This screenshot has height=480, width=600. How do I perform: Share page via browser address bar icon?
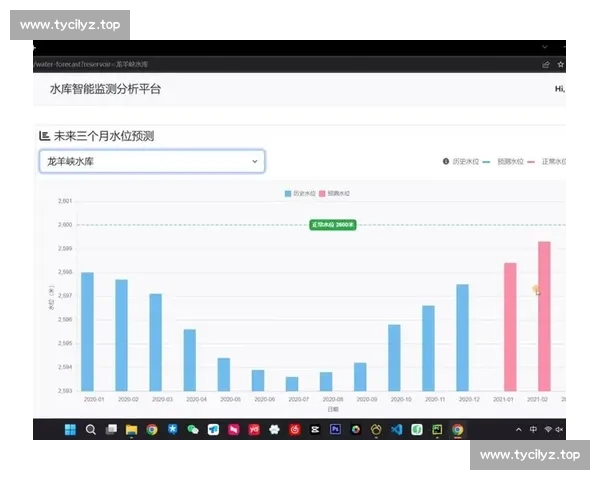(x=546, y=65)
